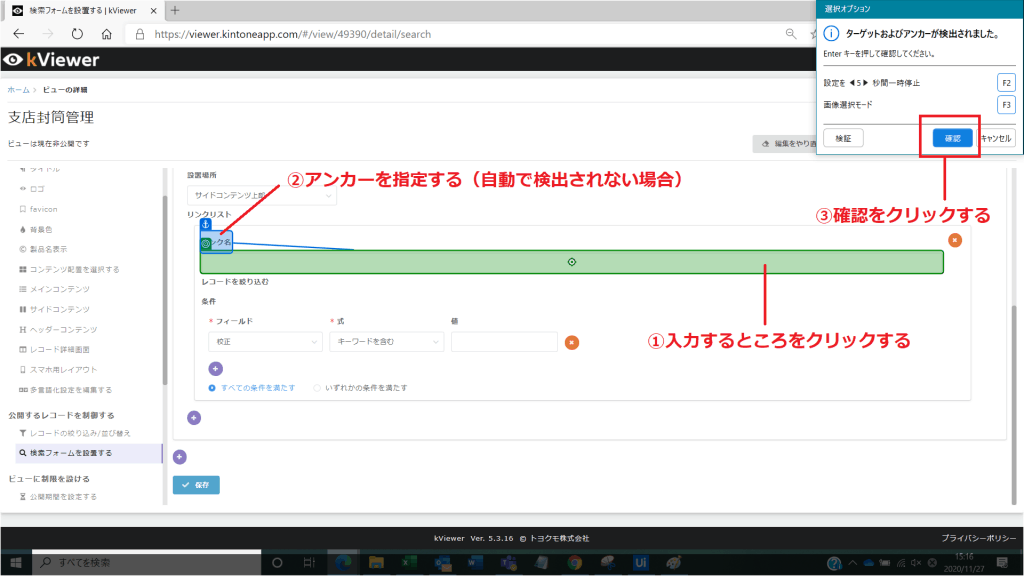Click the blue 確認 button
The width and height of the screenshot is (1024, 576).
pyautogui.click(x=951, y=138)
